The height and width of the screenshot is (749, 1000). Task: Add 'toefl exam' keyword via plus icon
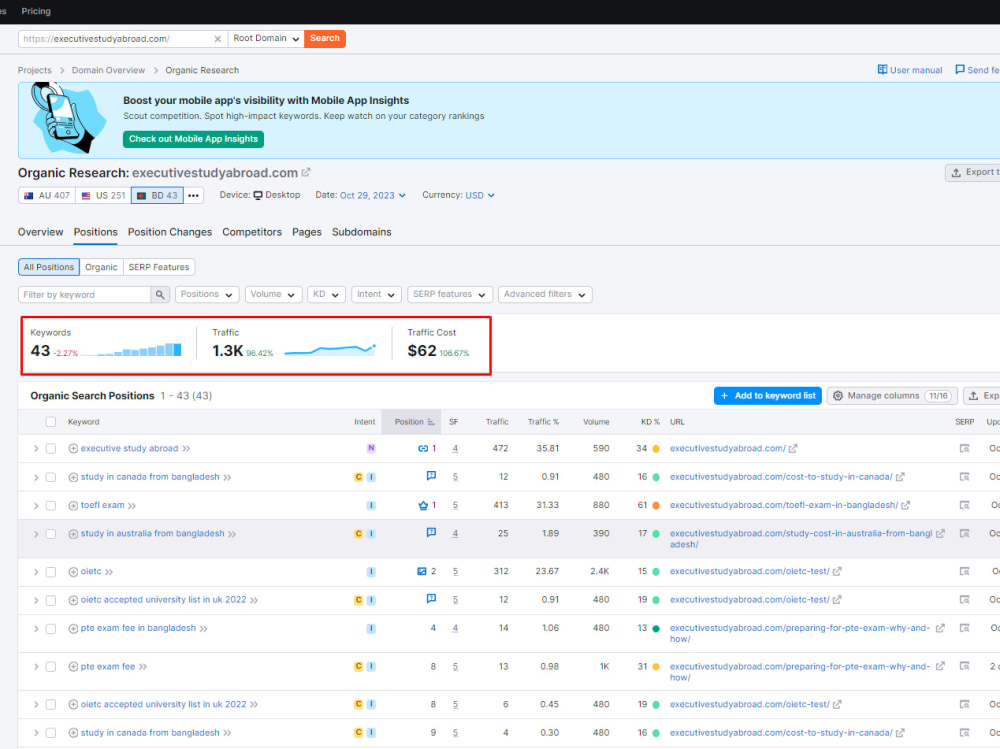click(x=73, y=505)
